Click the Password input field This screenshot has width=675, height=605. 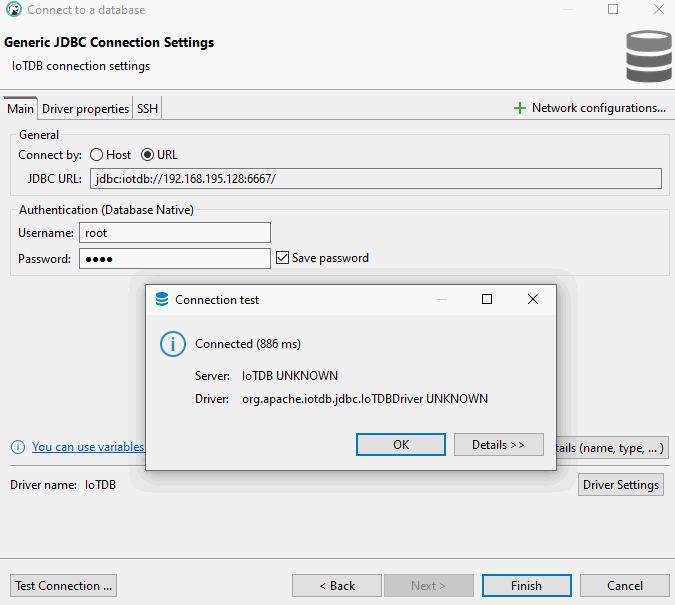(175, 259)
